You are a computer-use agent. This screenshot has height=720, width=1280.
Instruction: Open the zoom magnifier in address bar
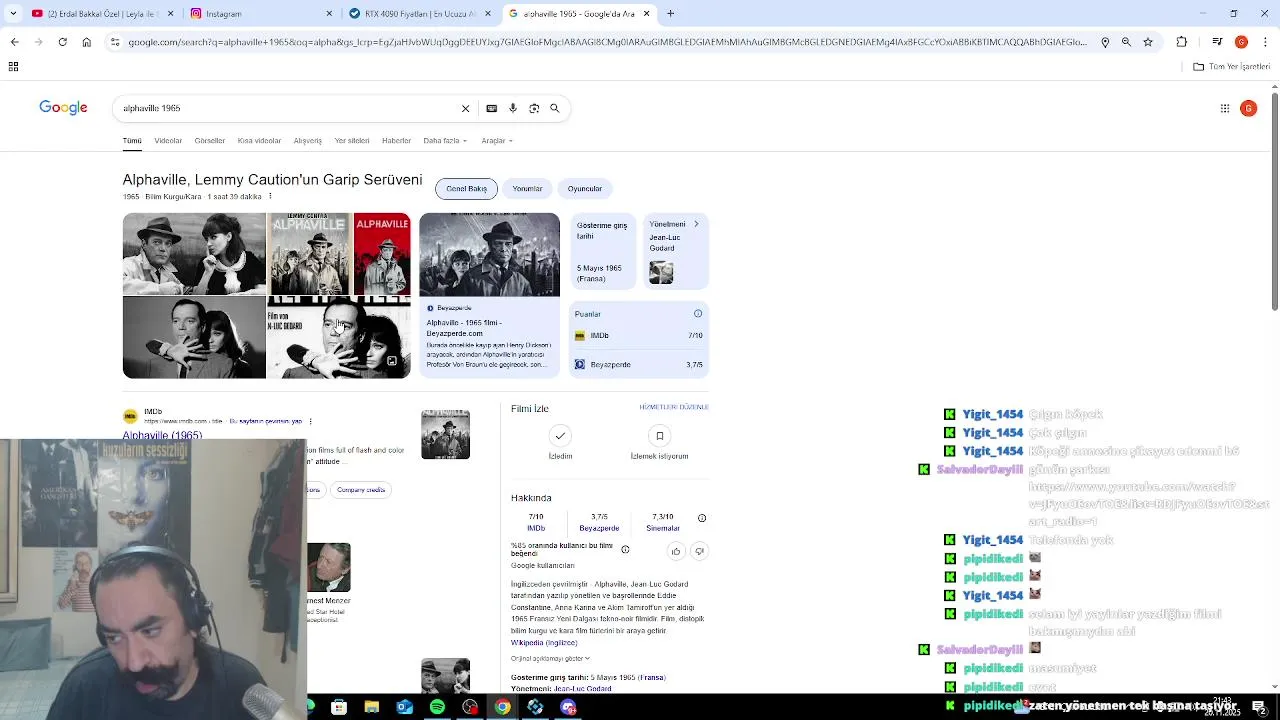[x=1126, y=42]
